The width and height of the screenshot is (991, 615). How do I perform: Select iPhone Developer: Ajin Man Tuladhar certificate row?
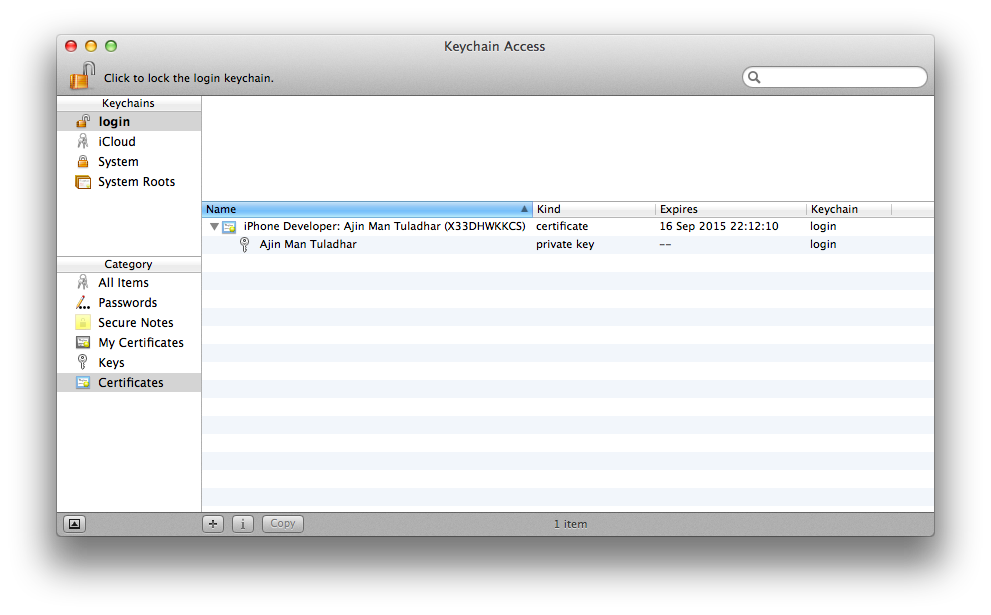point(568,226)
